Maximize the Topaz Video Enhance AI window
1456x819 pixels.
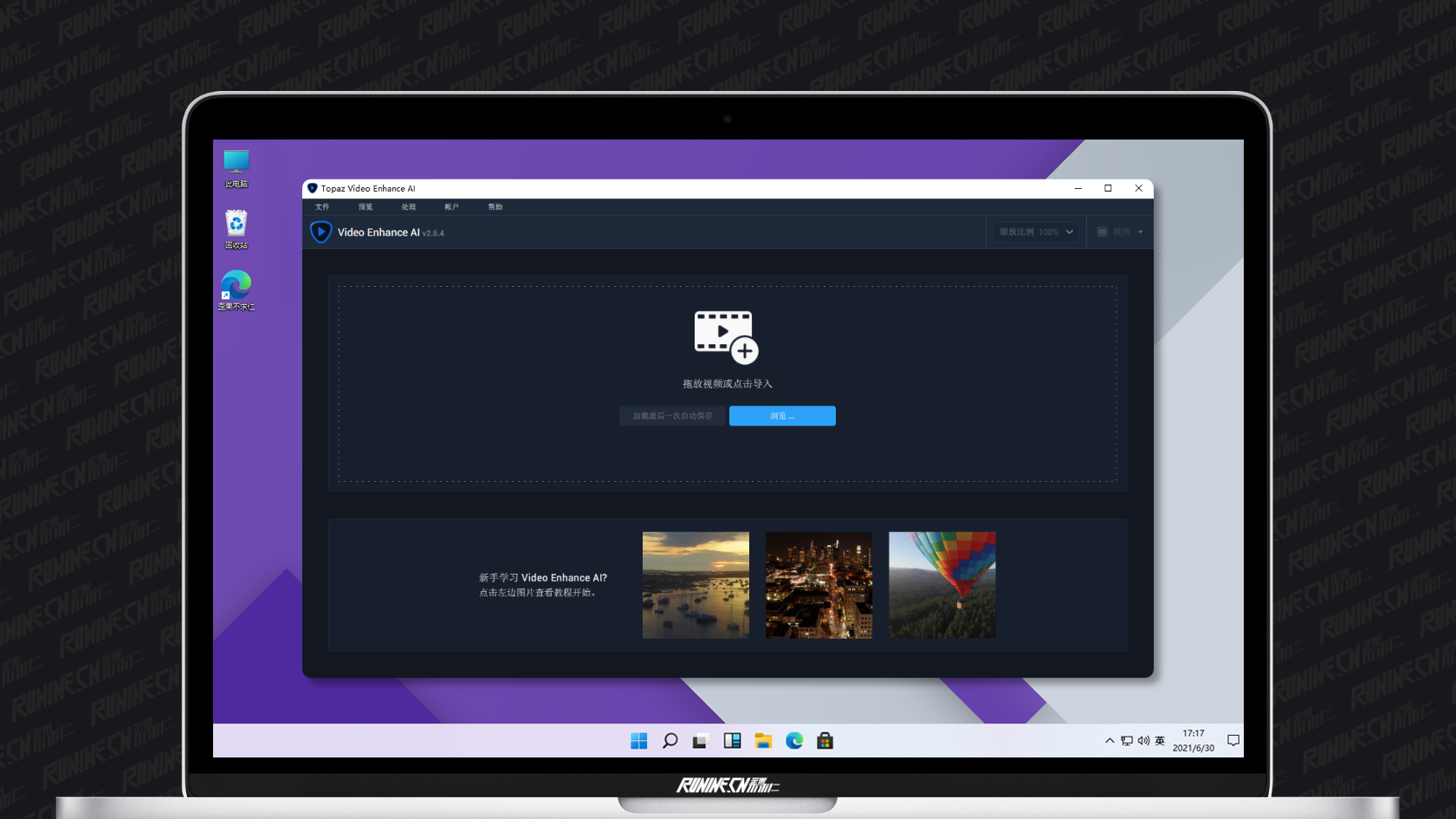click(1108, 188)
